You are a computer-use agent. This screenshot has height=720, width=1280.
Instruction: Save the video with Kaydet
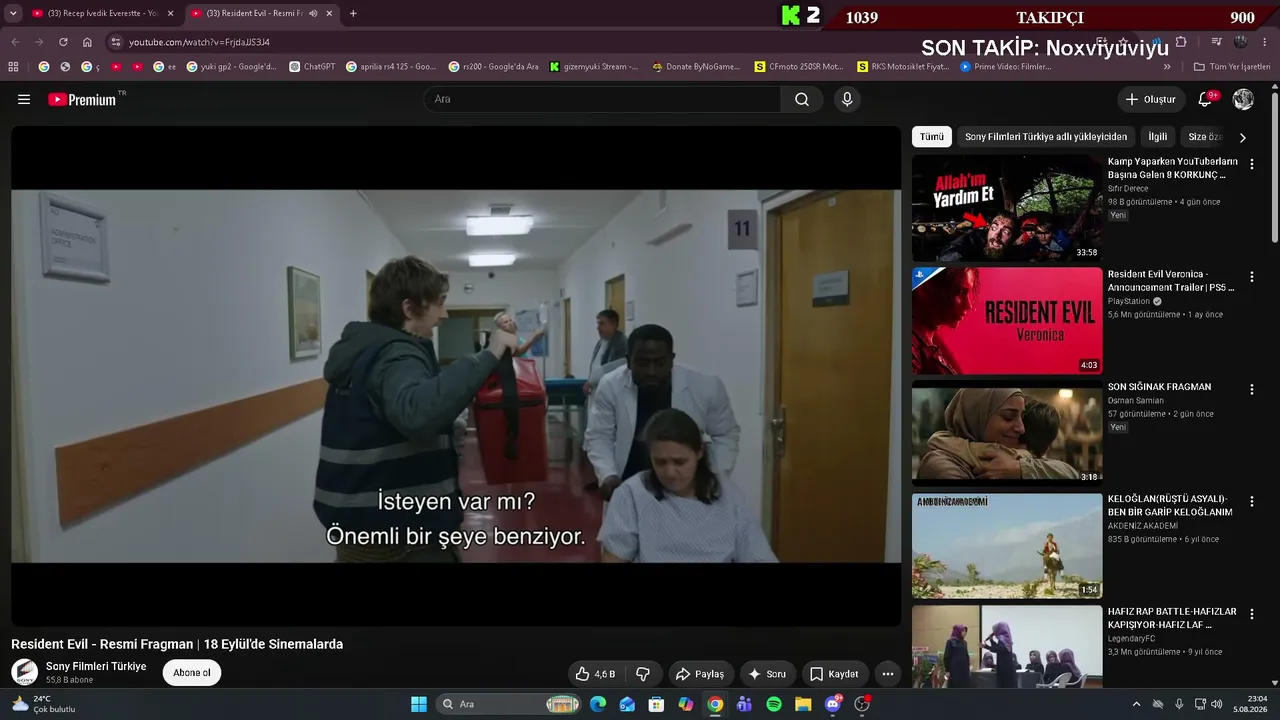pos(834,674)
